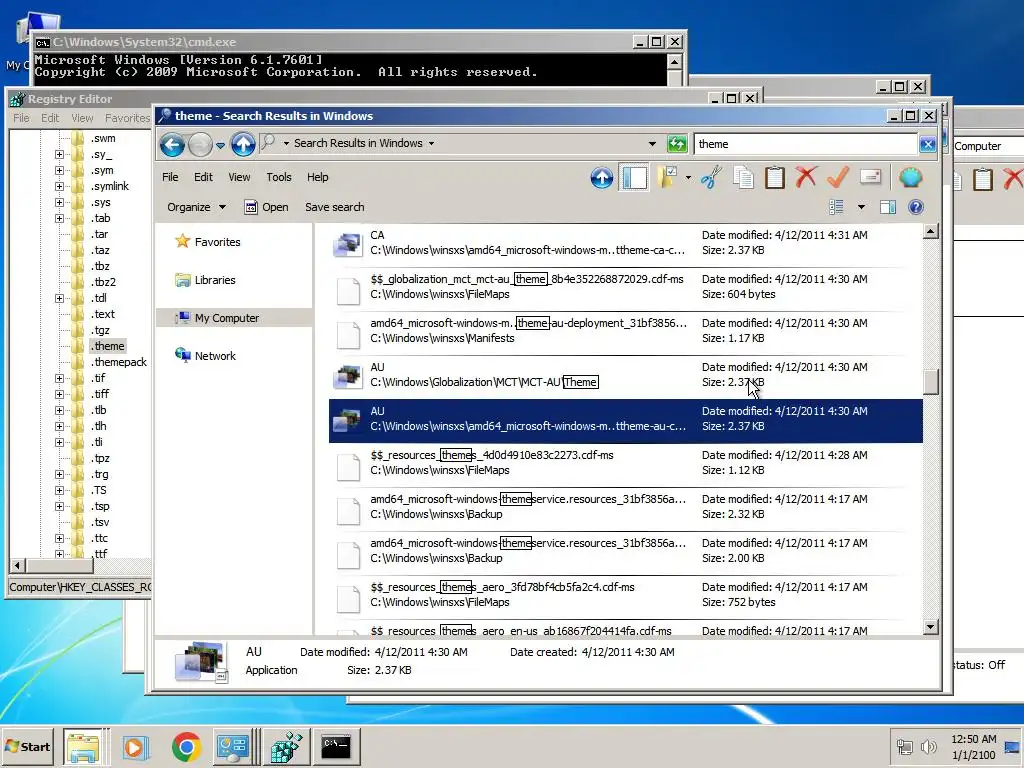This screenshot has height=768, width=1024.
Task: Open dropdown after Search Results in Windows
Action: 431,144
